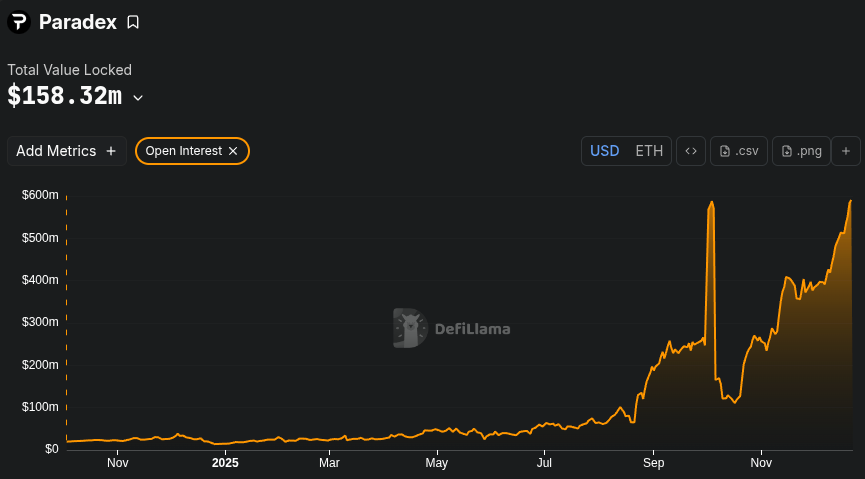Click the Open Interest chip label
The width and height of the screenshot is (865, 479).
coord(184,151)
